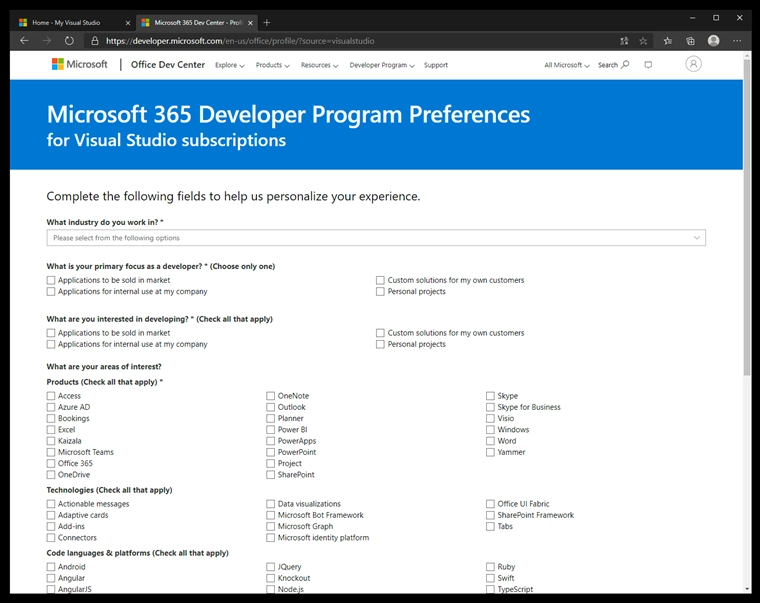The image size is (760, 603).
Task: Tick the Android language checkbox
Action: pyautogui.click(x=51, y=567)
